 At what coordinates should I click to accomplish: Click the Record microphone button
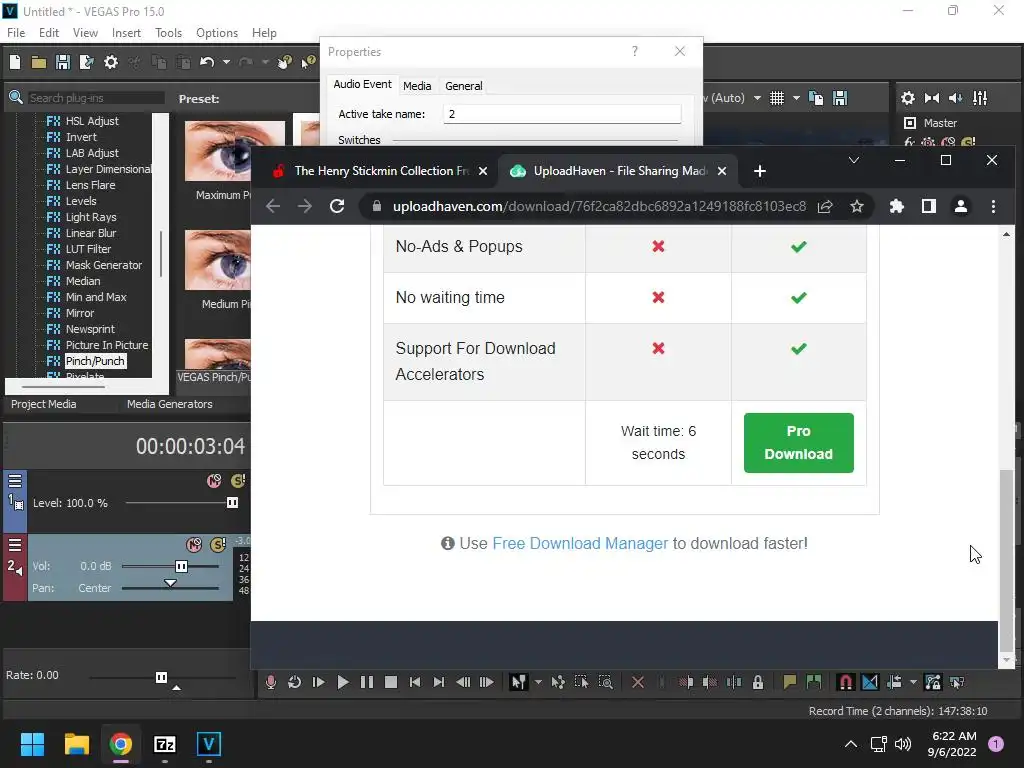(270, 682)
